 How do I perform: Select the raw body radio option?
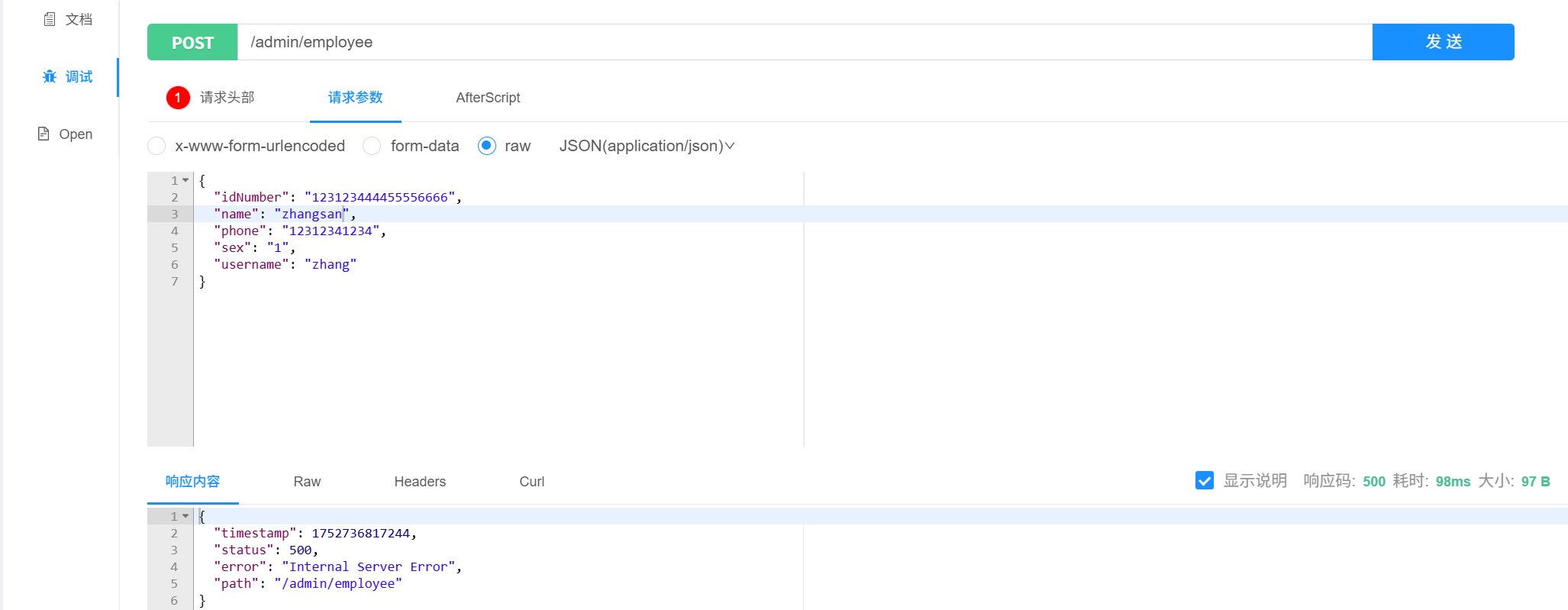click(486, 146)
